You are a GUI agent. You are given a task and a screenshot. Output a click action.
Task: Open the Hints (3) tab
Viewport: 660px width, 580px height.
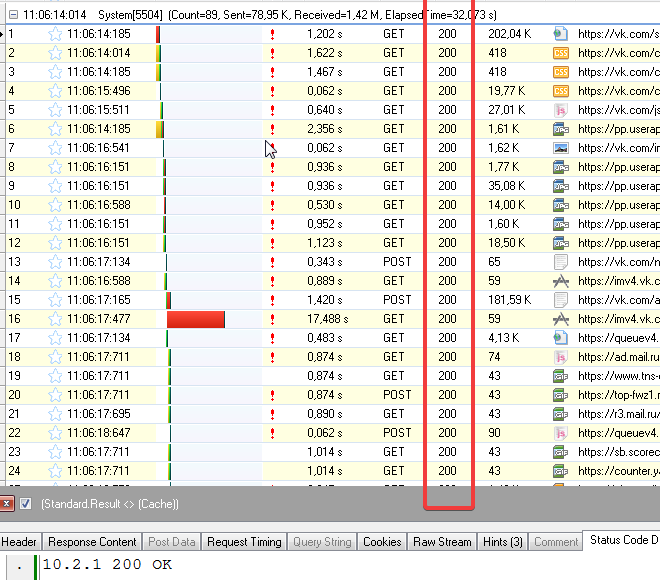point(502,542)
